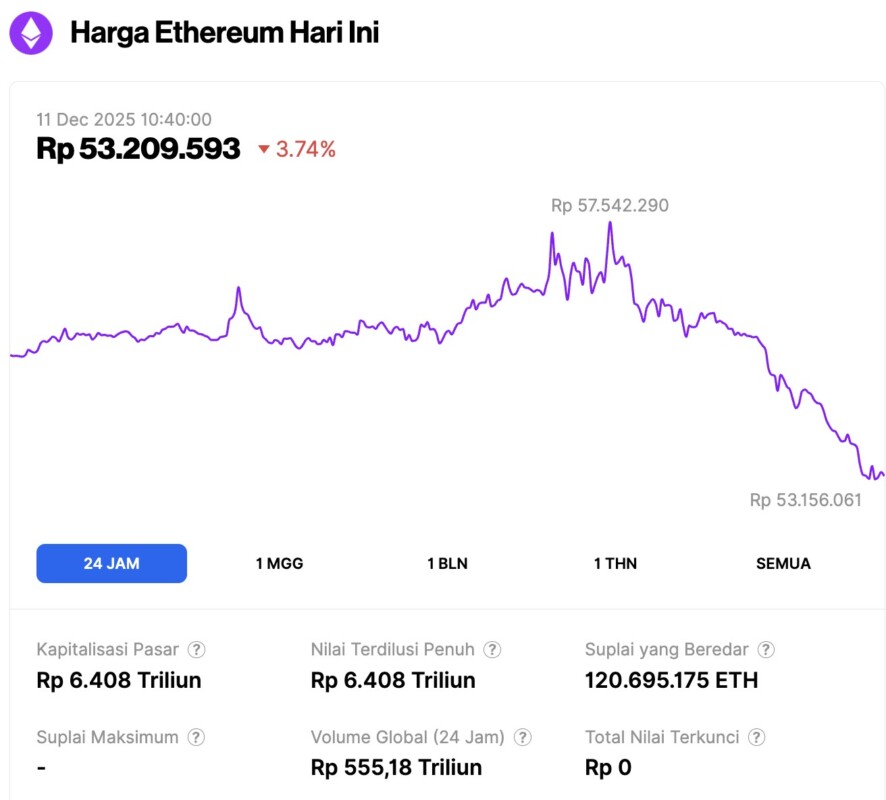Open Total Nilai Terkunci info icon
The image size is (886, 800).
coord(757,737)
